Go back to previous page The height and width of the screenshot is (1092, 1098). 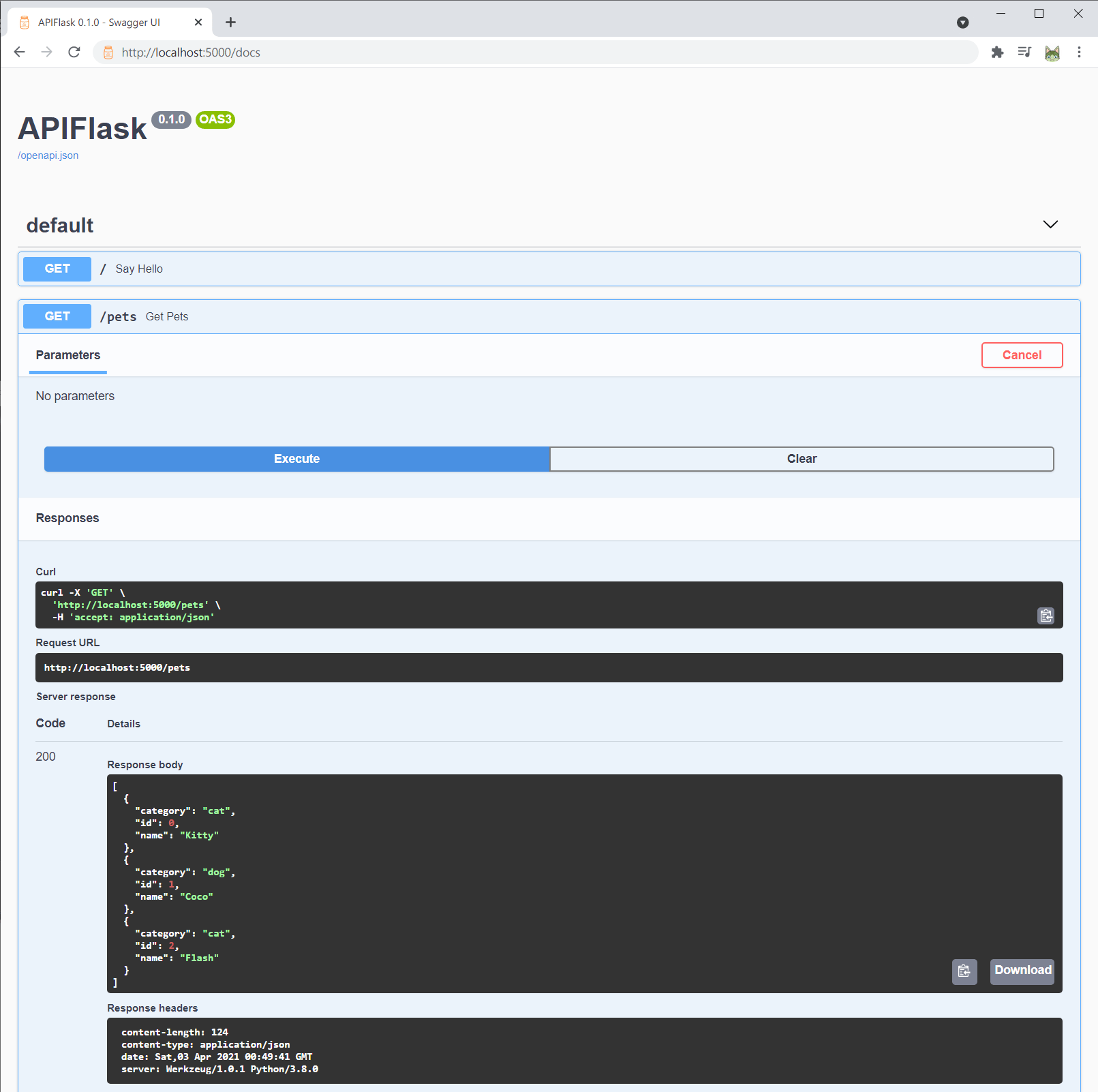click(20, 52)
